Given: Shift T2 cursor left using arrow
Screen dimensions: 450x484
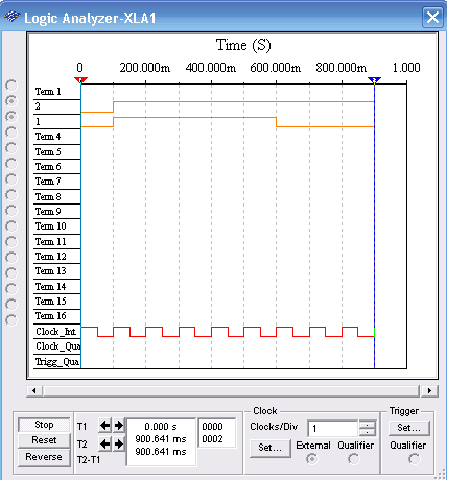Looking at the screenshot, I should 105,444.
